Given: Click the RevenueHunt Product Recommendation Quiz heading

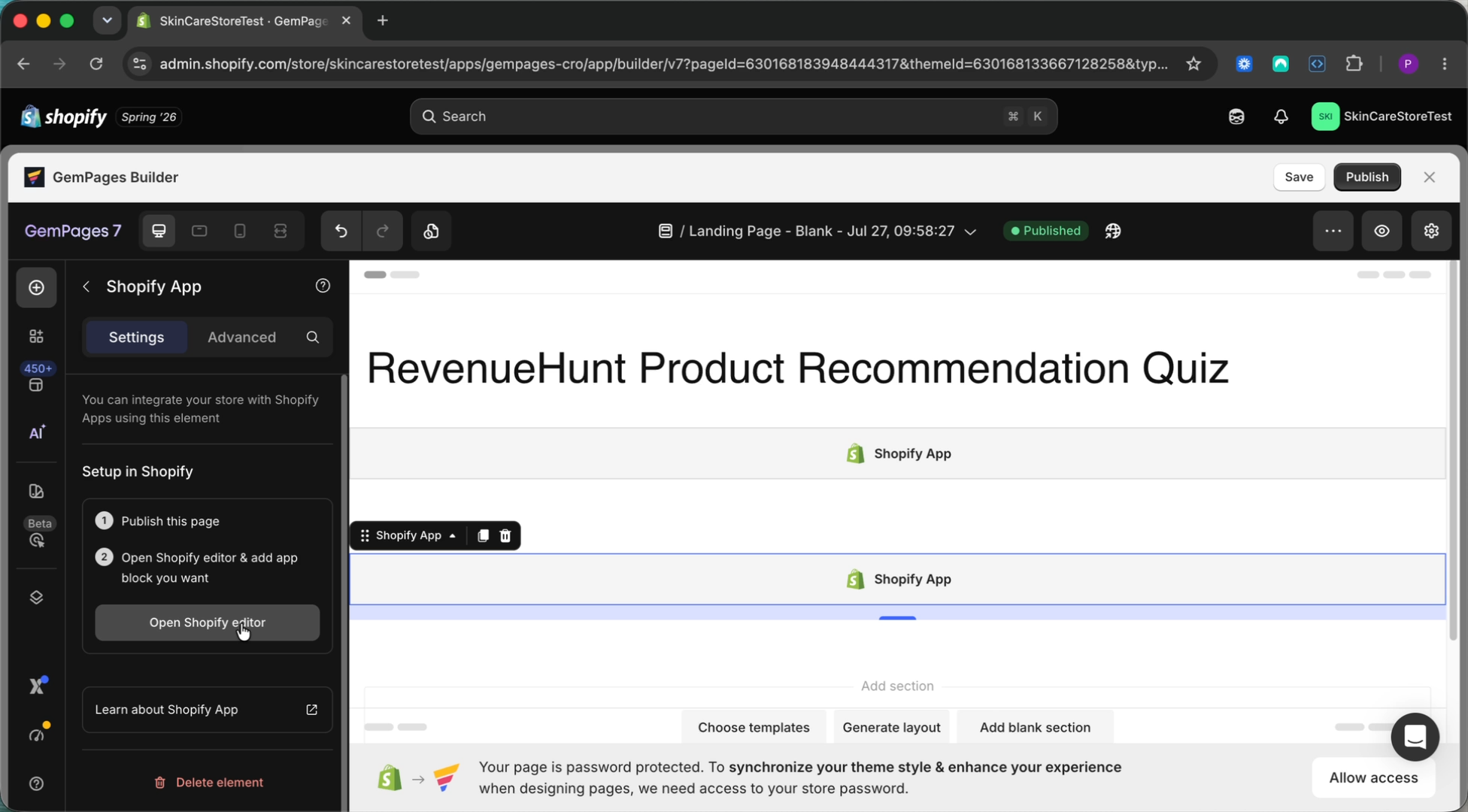Looking at the screenshot, I should coord(797,368).
